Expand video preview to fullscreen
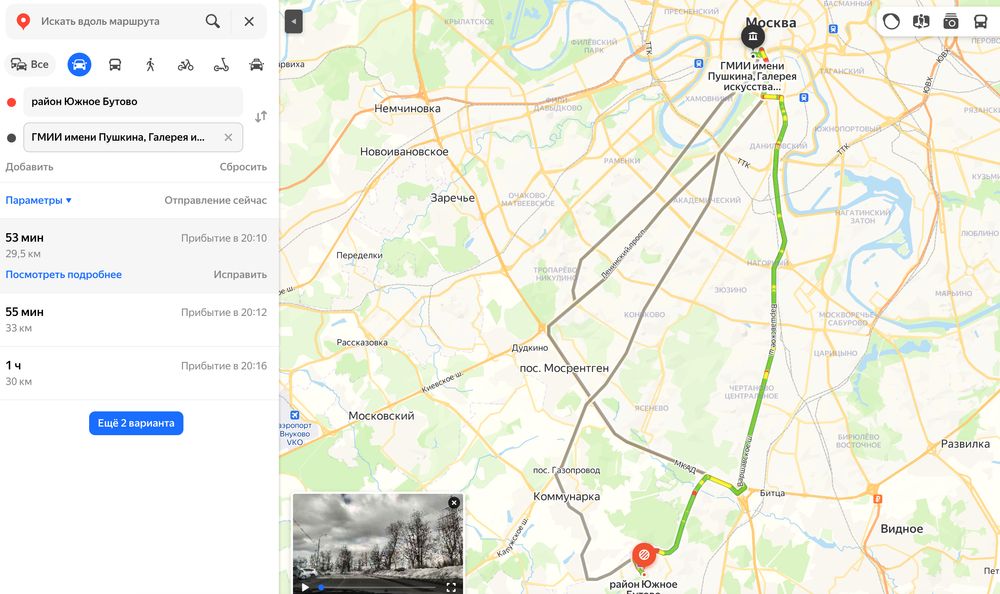Viewport: 1000px width, 594px height. pyautogui.click(x=451, y=587)
